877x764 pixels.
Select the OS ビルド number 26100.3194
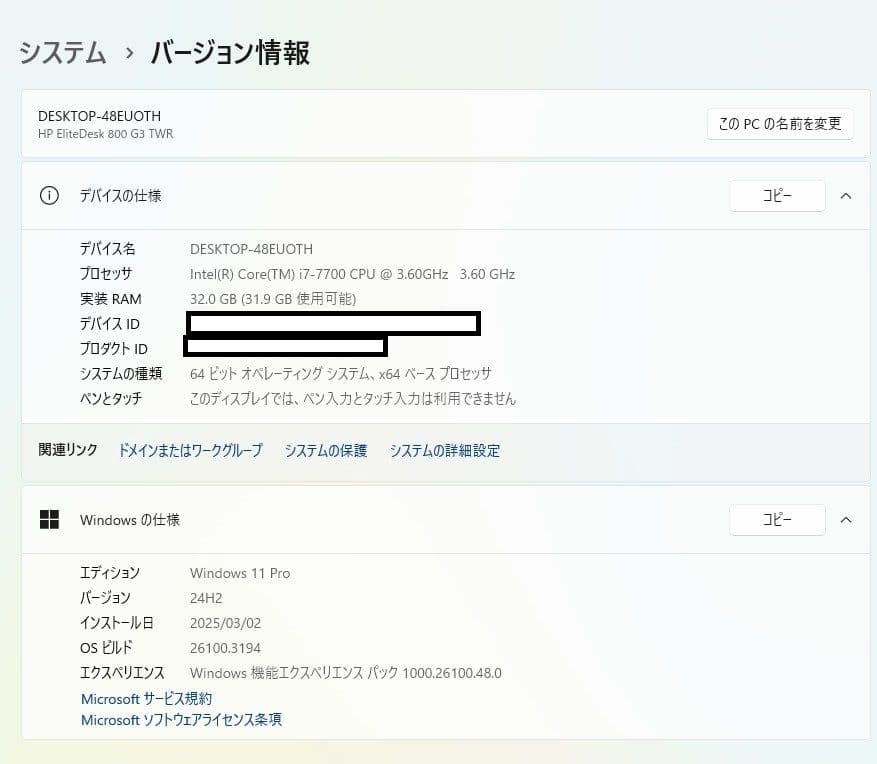coord(225,647)
